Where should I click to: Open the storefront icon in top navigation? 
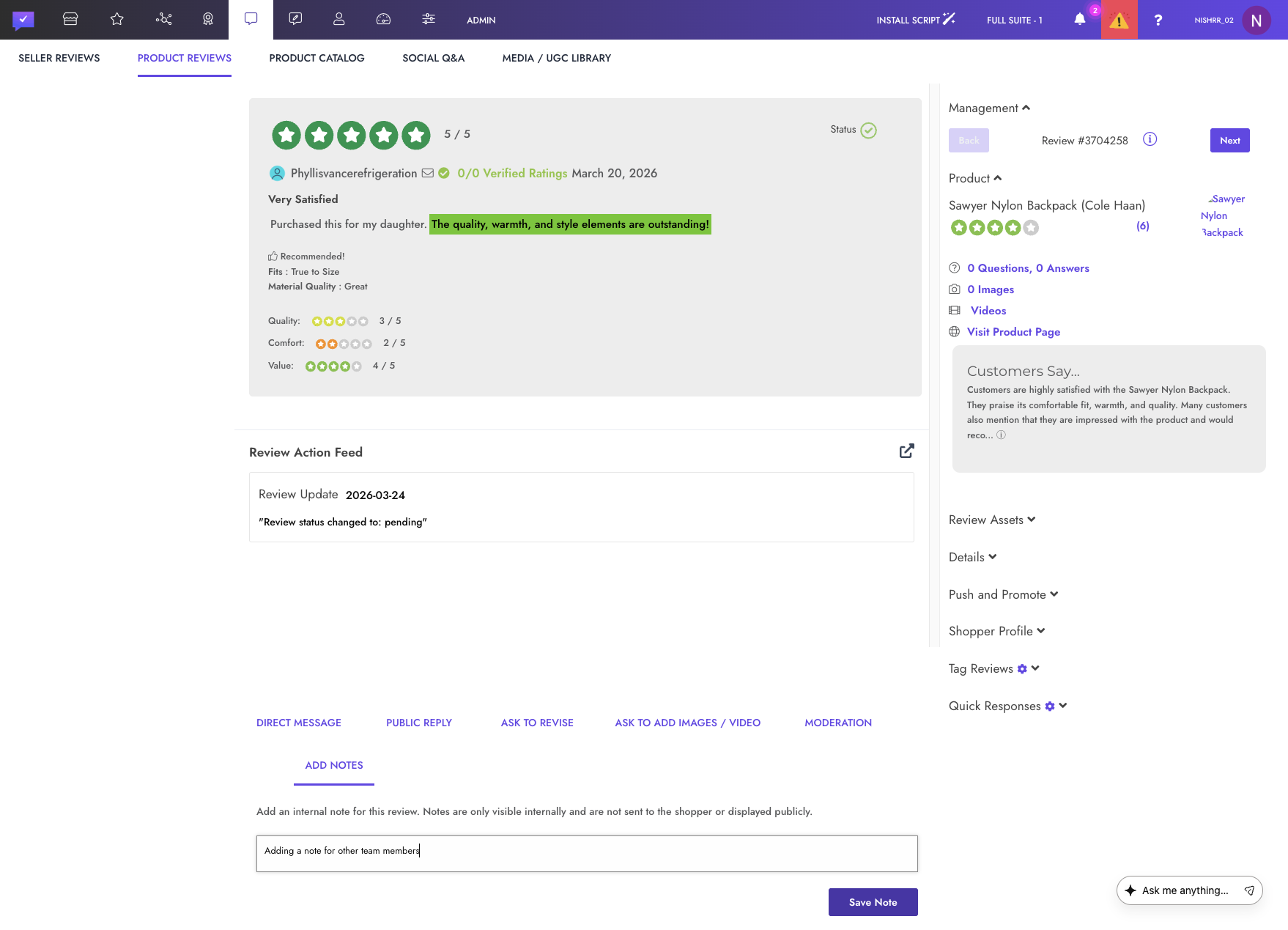pos(70,20)
